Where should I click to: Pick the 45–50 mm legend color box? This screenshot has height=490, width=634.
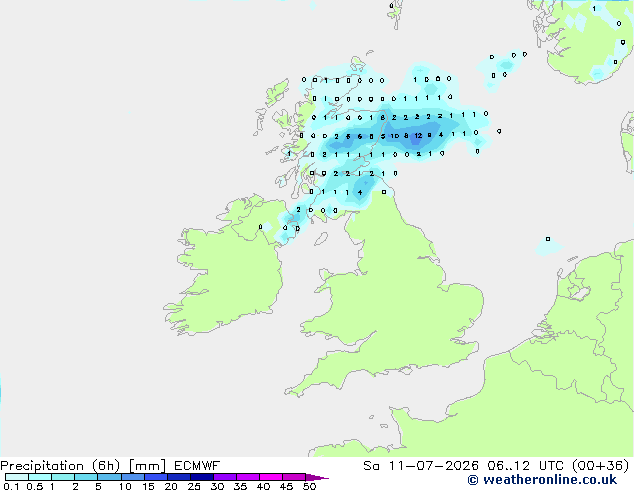tap(294, 477)
